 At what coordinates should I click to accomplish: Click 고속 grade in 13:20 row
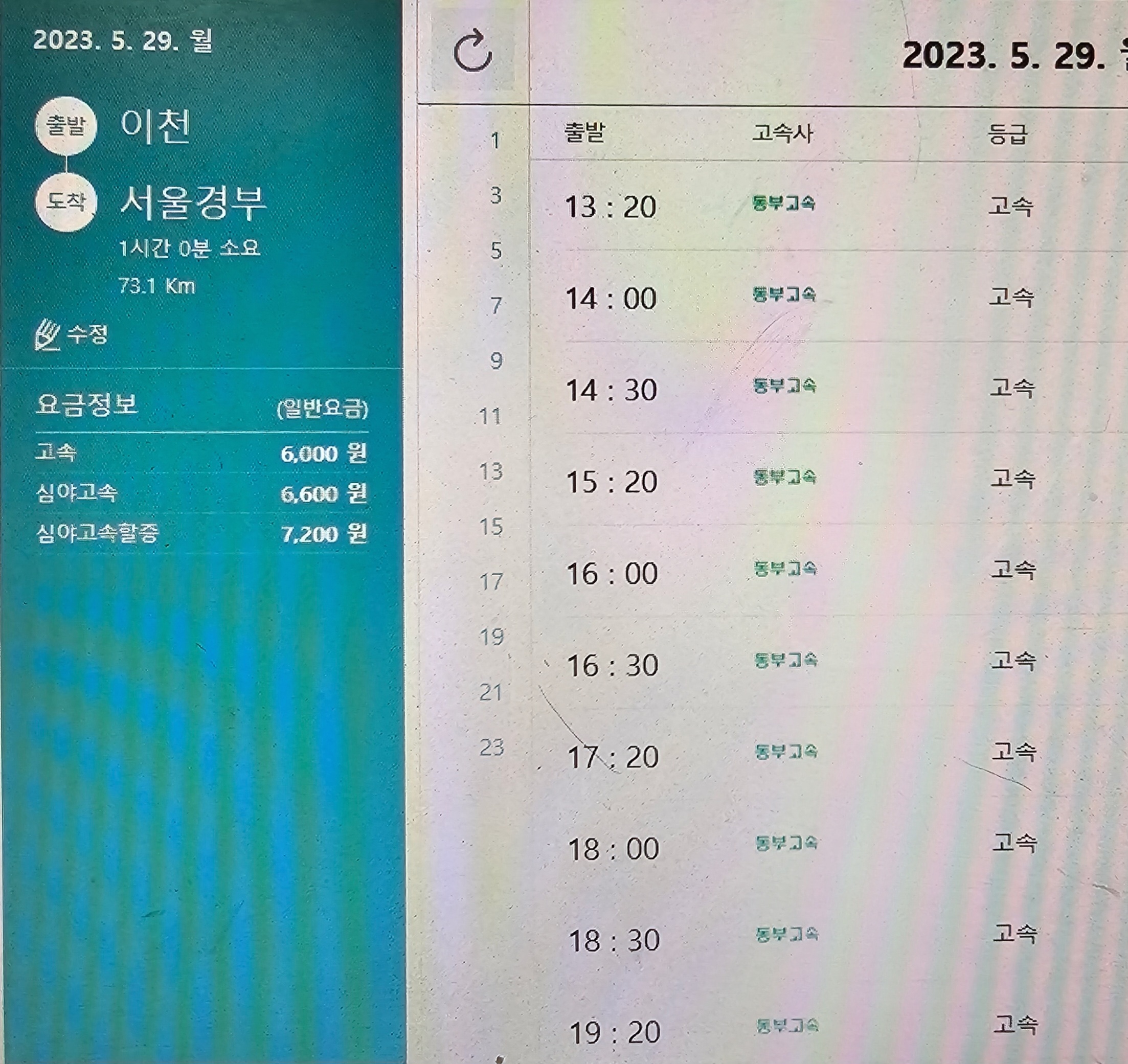1010,206
